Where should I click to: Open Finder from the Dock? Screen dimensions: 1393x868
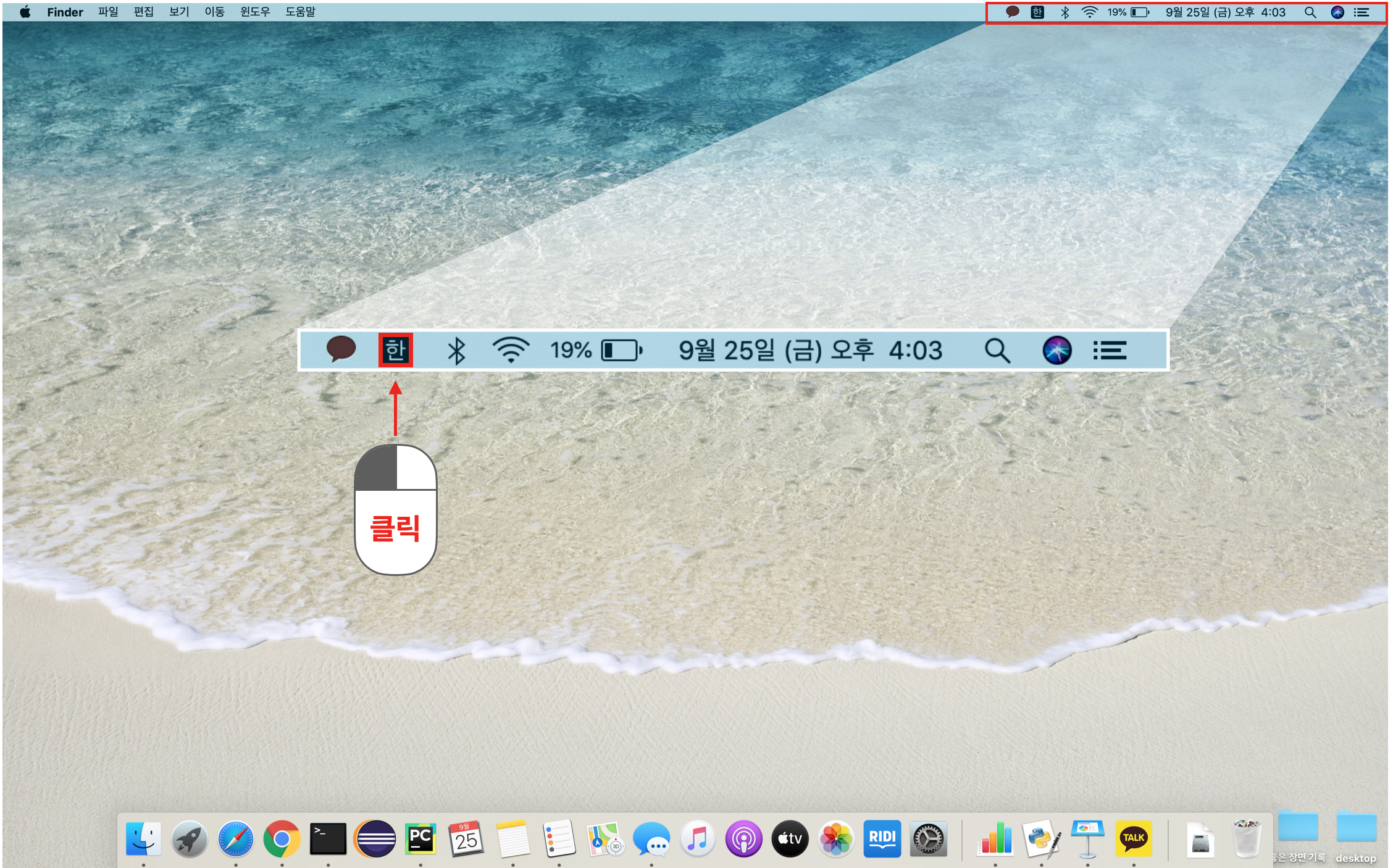[143, 838]
